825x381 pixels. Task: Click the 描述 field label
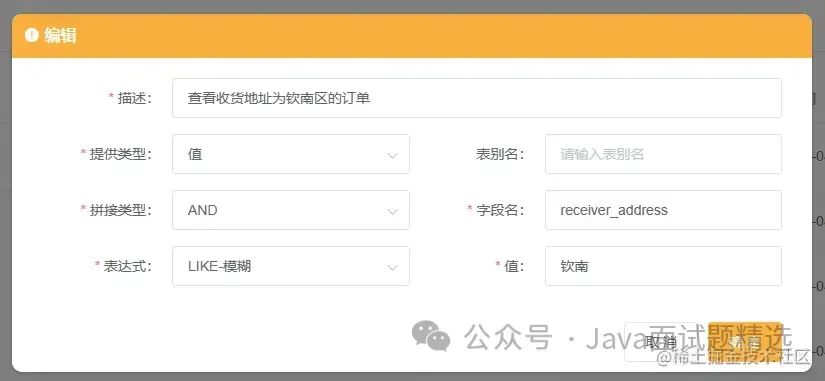pyautogui.click(x=134, y=98)
